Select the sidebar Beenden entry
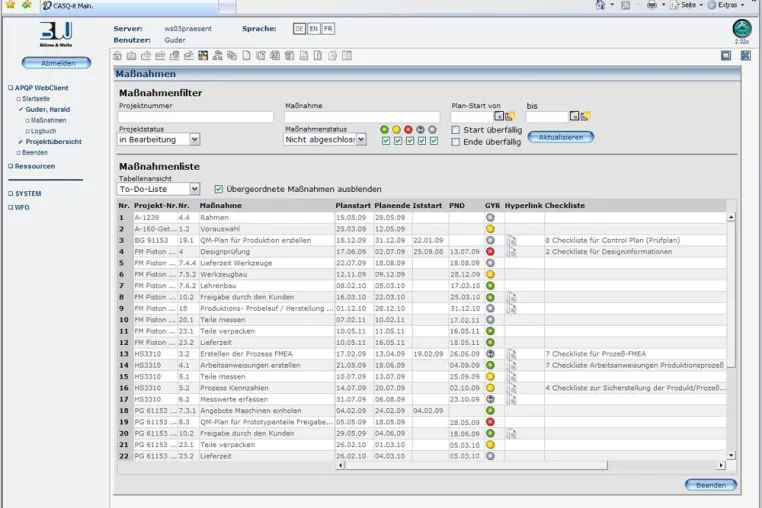 [x=35, y=153]
